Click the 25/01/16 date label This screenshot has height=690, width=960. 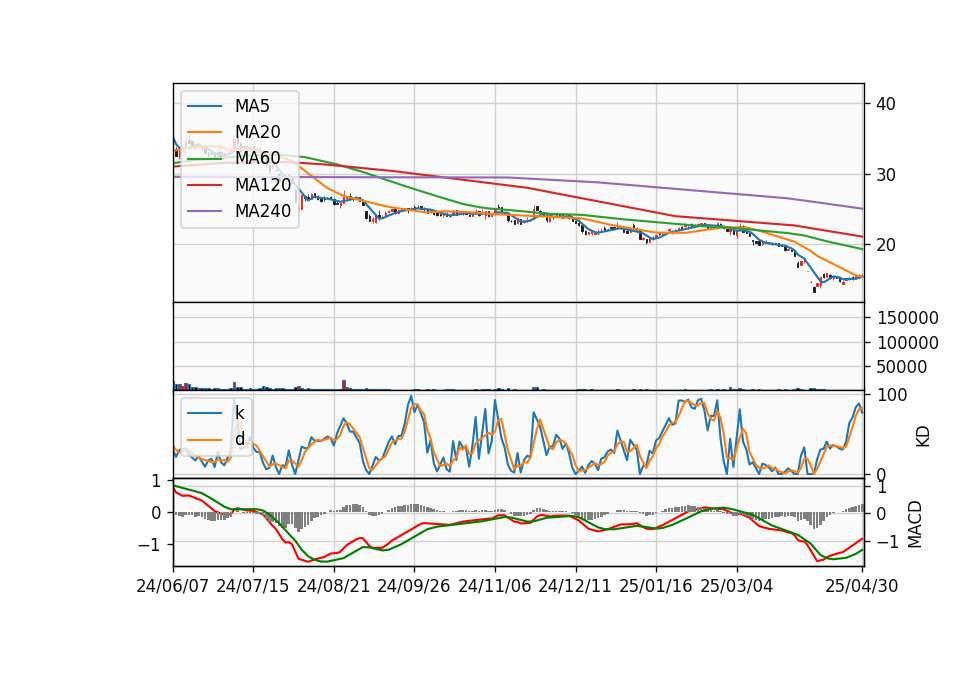click(x=656, y=586)
